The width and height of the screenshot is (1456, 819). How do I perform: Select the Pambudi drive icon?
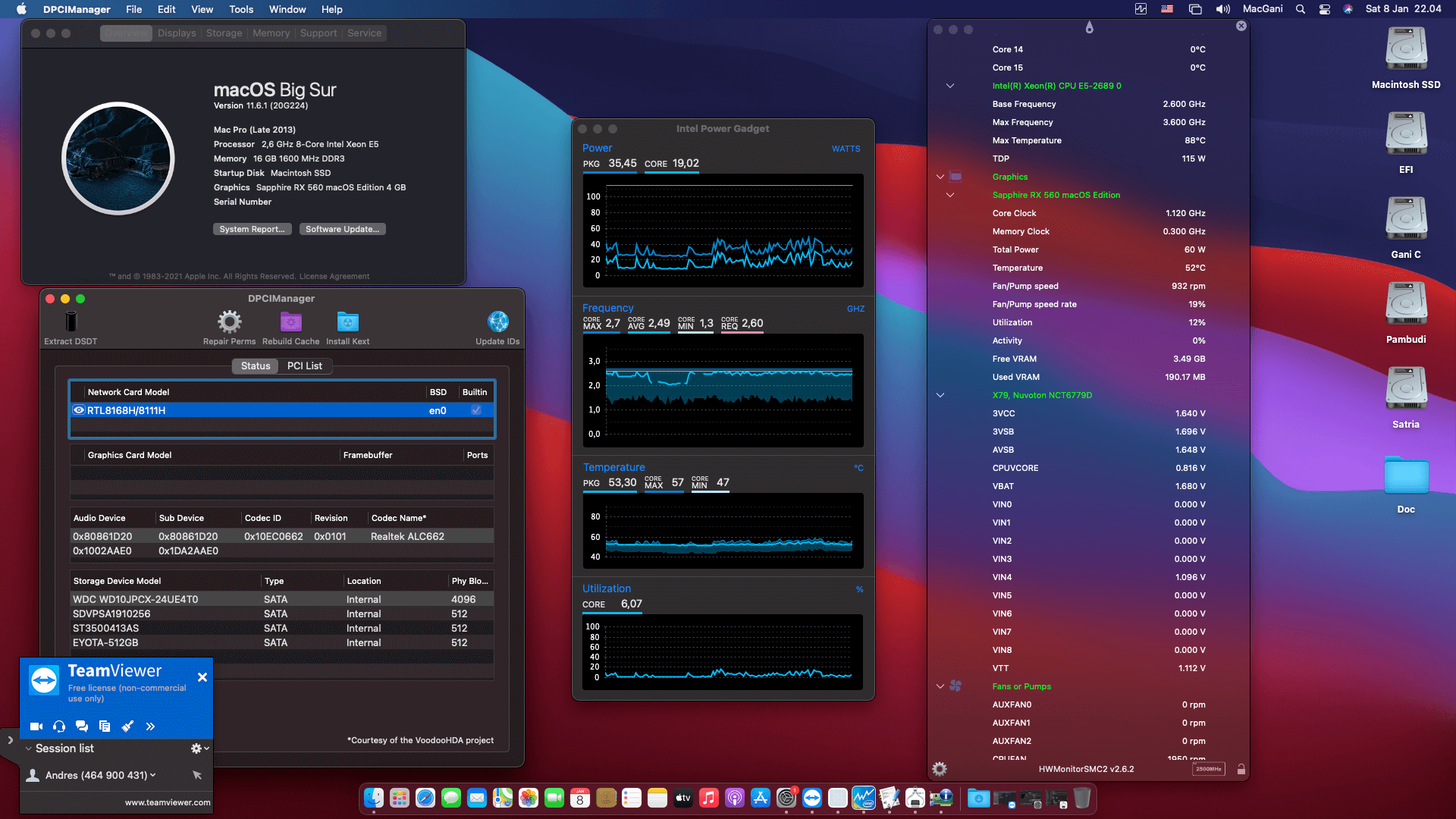pos(1406,303)
